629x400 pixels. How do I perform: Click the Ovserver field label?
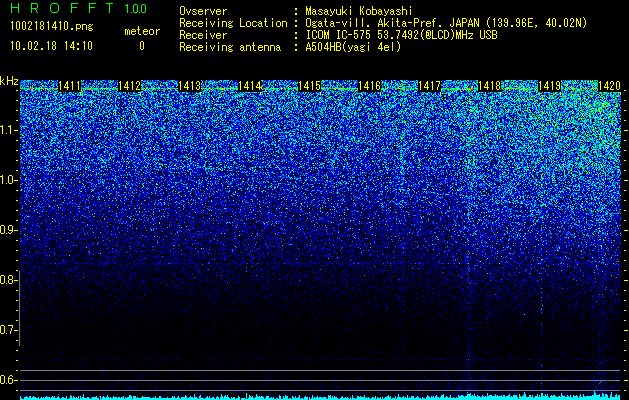pyautogui.click(x=203, y=11)
